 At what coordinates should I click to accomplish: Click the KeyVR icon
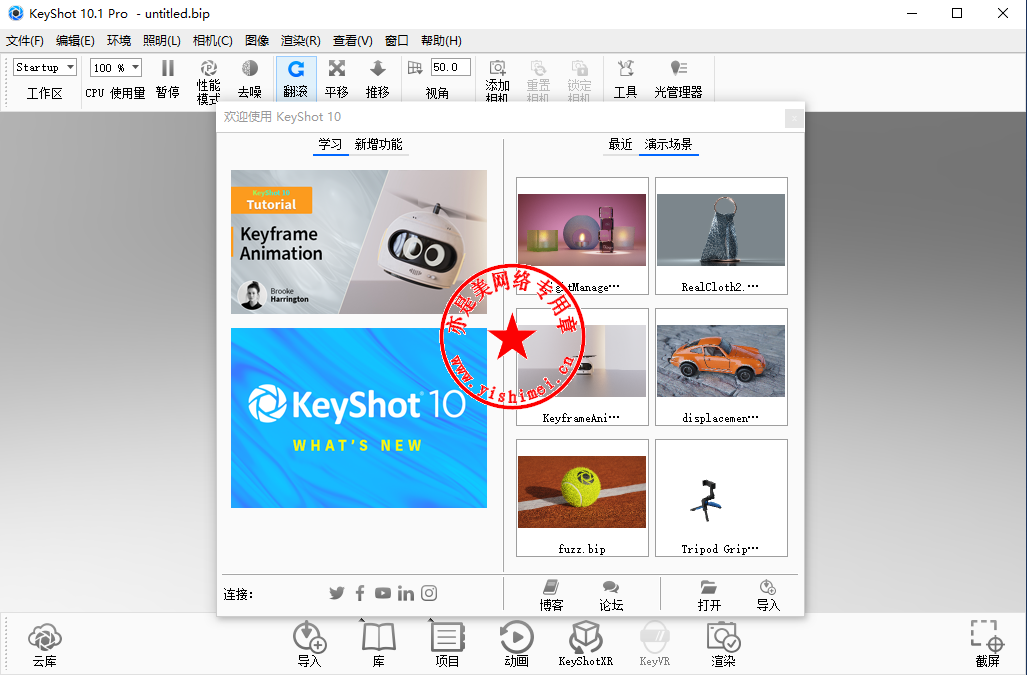654,645
